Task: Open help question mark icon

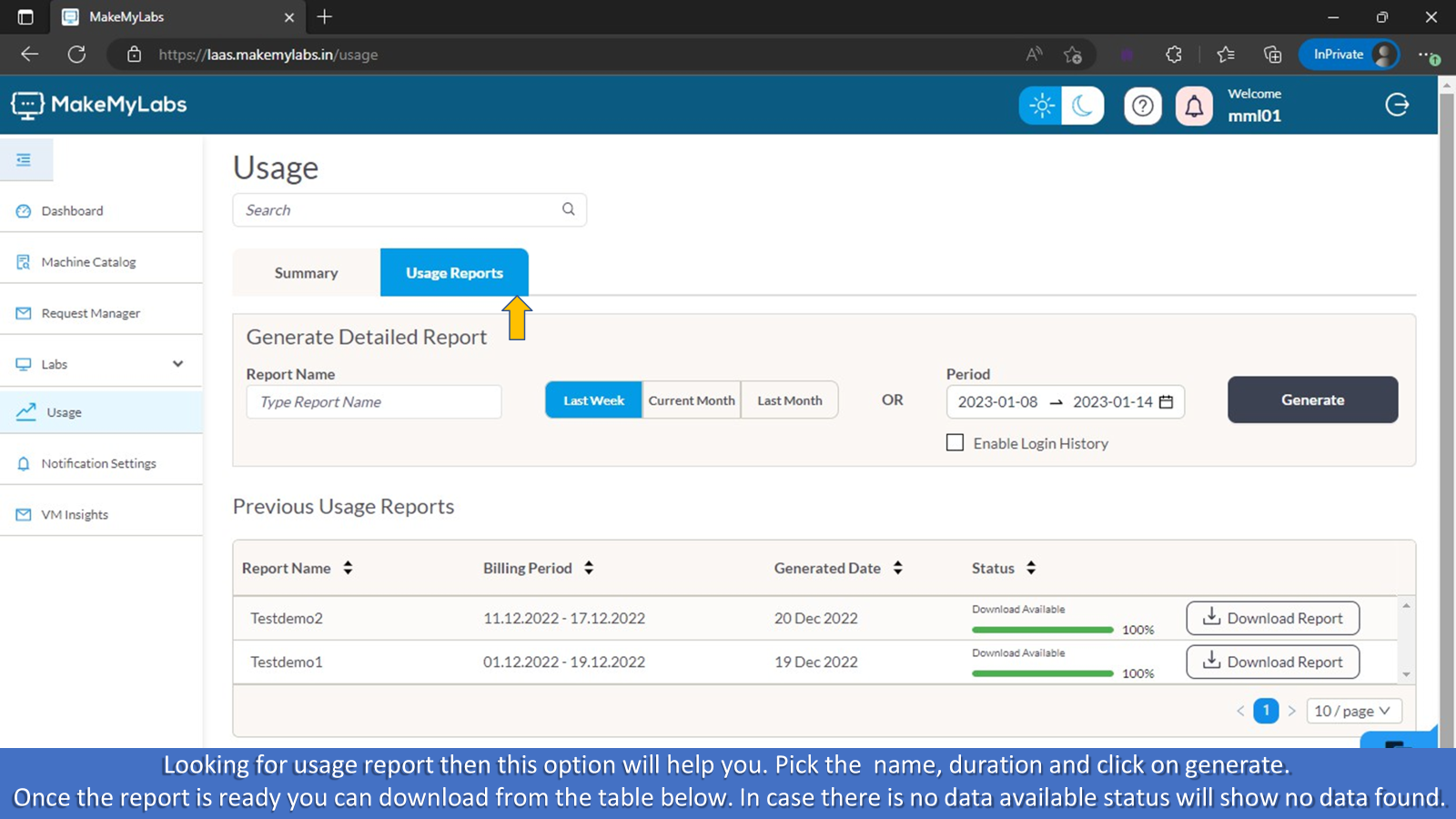Action: 1143,106
